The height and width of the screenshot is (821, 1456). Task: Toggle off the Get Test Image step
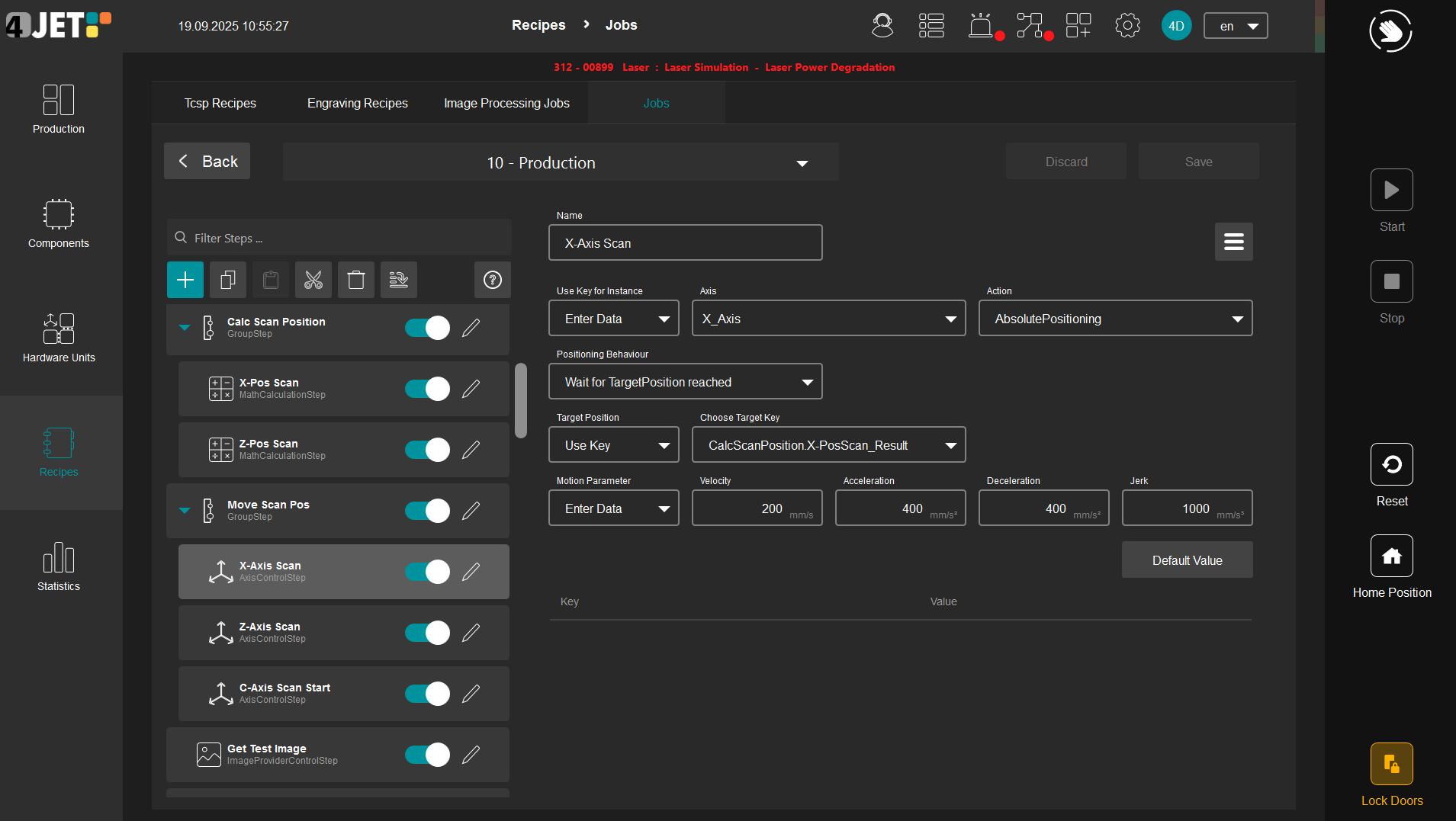[x=427, y=755]
